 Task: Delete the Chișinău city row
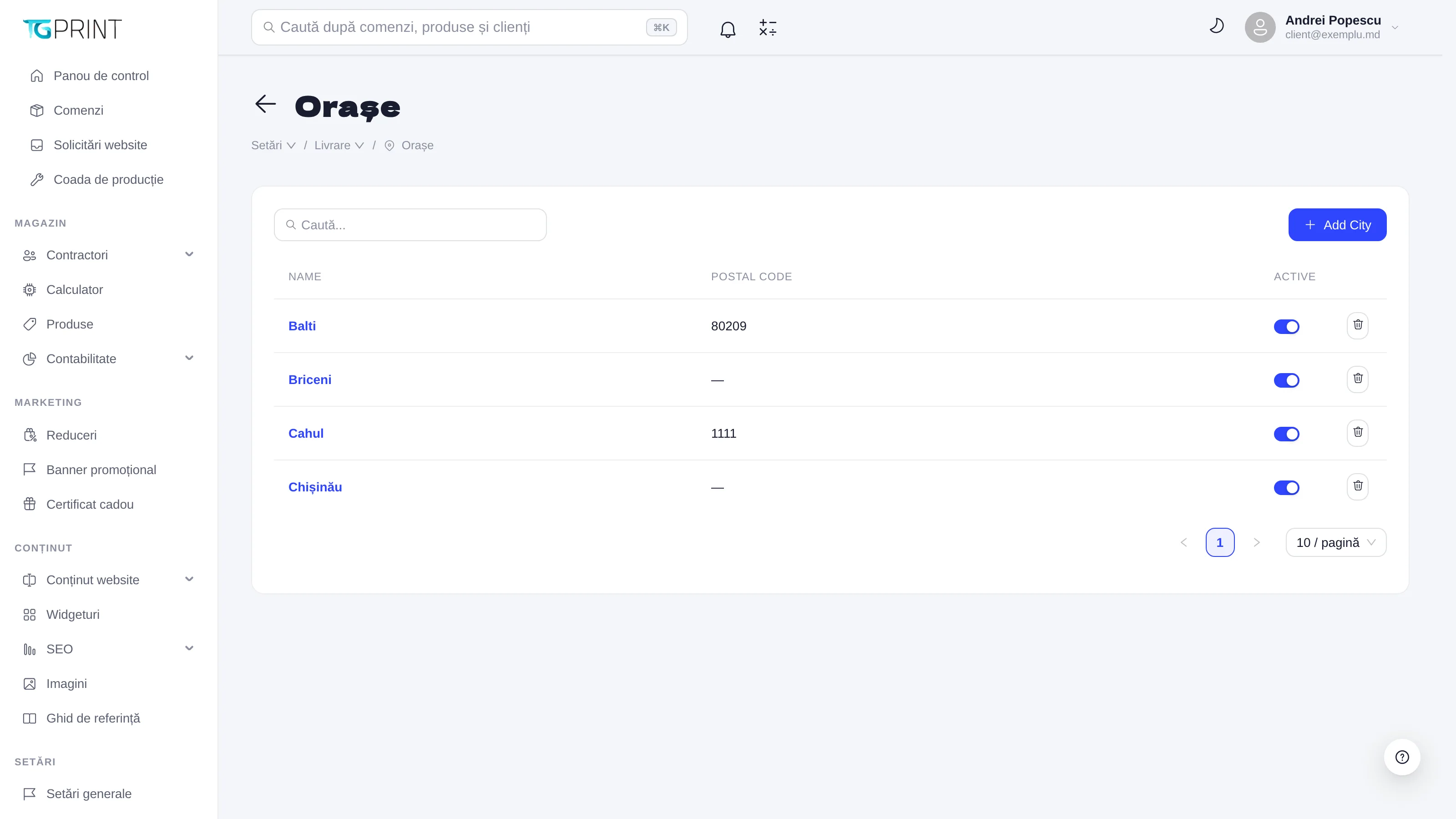(1358, 487)
